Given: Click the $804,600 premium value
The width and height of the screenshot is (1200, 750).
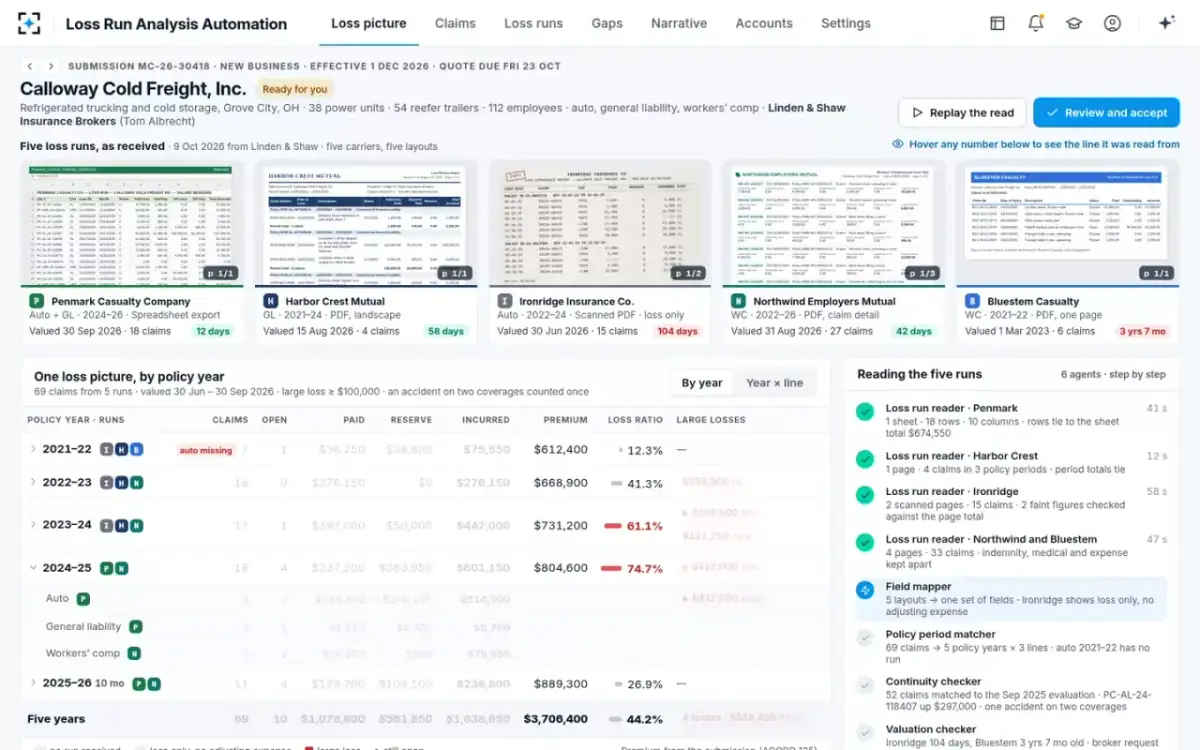Looking at the screenshot, I should pyautogui.click(x=562, y=568).
